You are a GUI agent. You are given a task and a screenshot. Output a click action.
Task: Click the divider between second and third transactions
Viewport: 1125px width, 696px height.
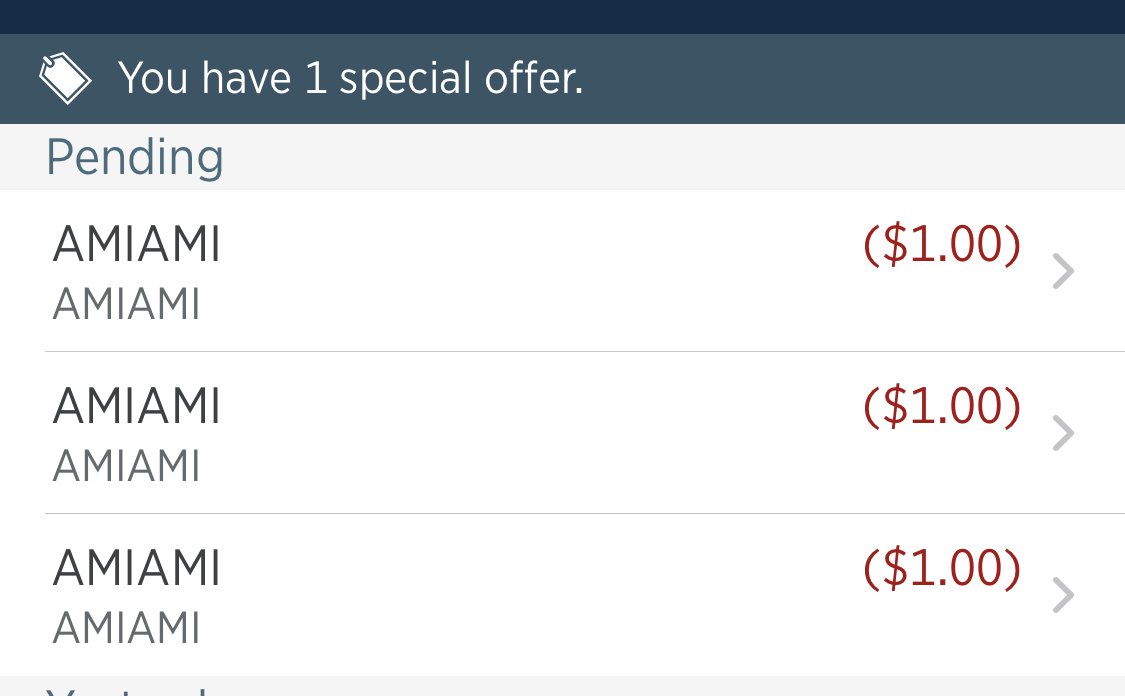click(584, 514)
